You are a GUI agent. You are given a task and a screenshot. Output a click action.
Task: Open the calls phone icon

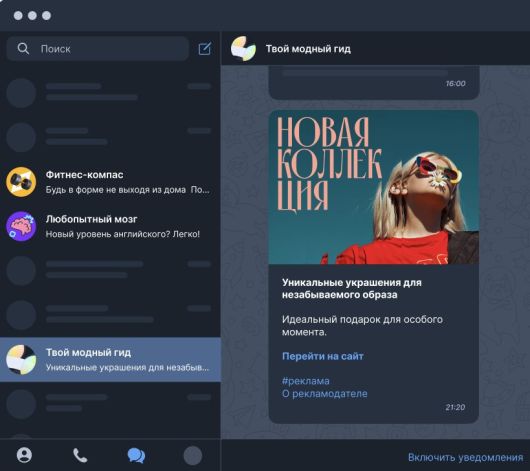tap(80, 455)
